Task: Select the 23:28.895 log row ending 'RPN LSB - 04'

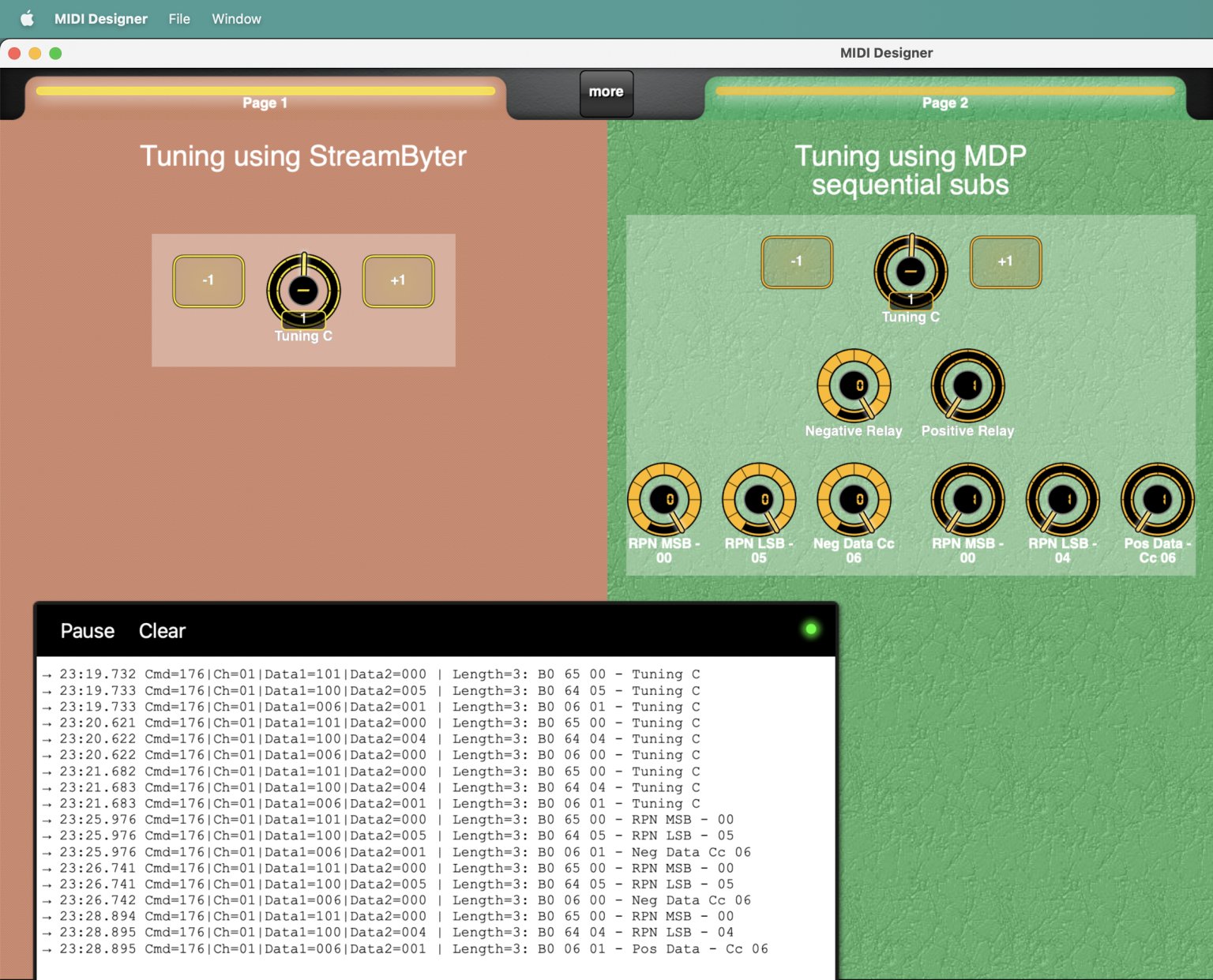Action: tap(389, 933)
